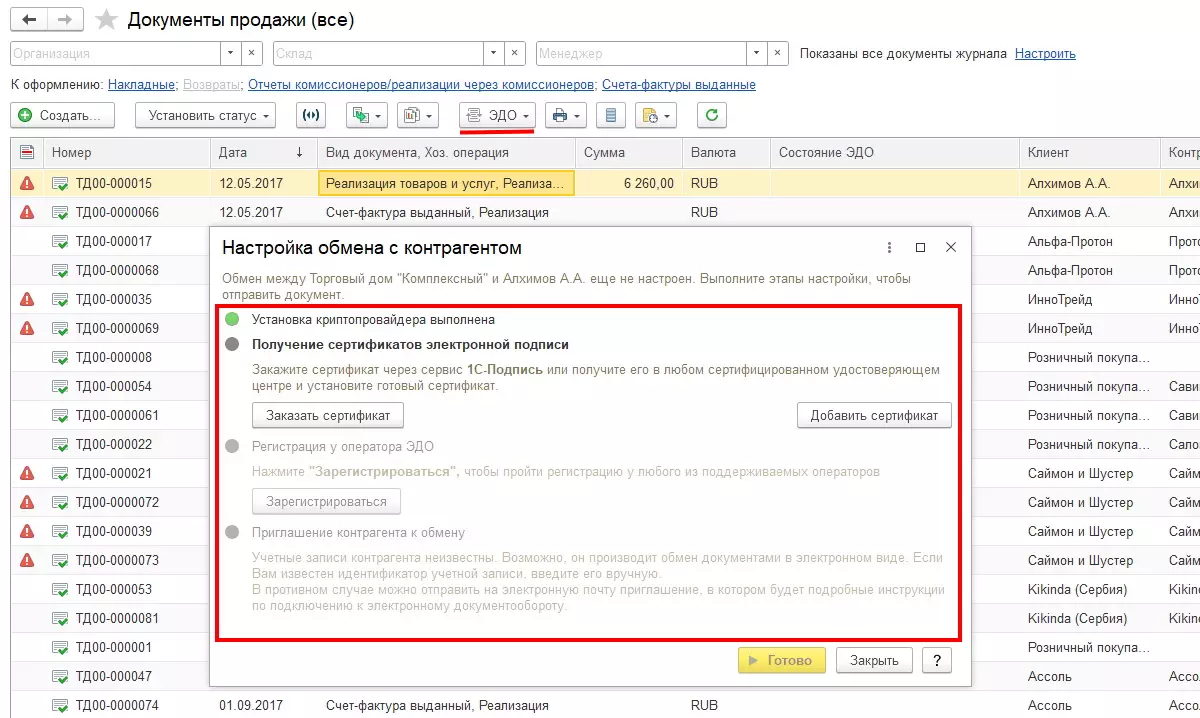Select document row ТД00-0000068
The width and height of the screenshot is (1200, 718).
tap(116, 270)
